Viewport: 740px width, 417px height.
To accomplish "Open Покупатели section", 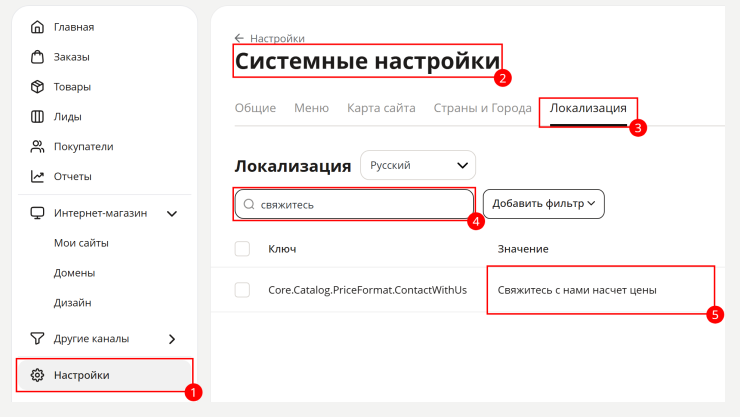I will coord(84,147).
